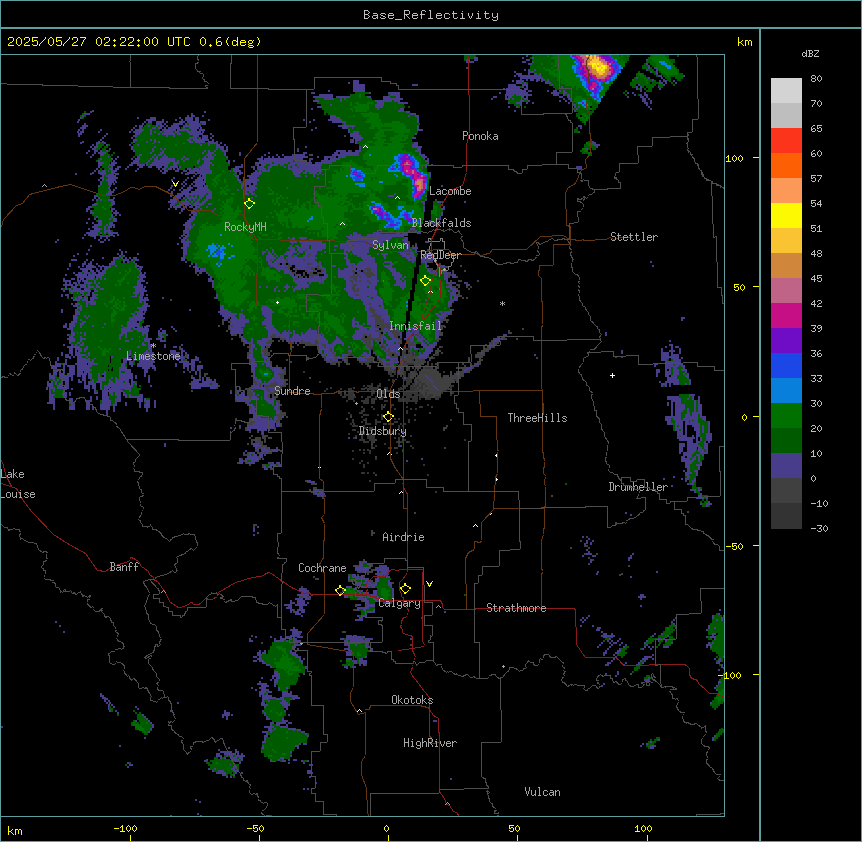Click the white asterisk marker above Limestone
The width and height of the screenshot is (862, 842).
coord(153,346)
